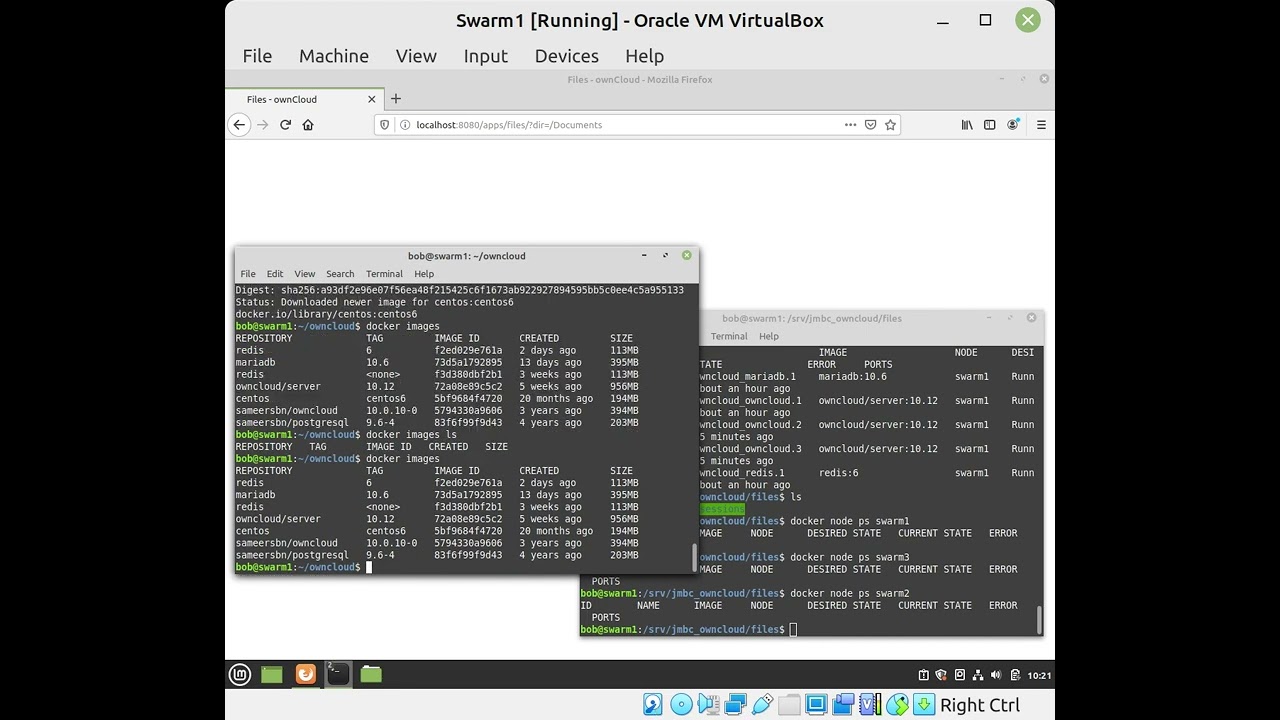Open a new Firefox tab
The height and width of the screenshot is (720, 1280).
tap(396, 99)
